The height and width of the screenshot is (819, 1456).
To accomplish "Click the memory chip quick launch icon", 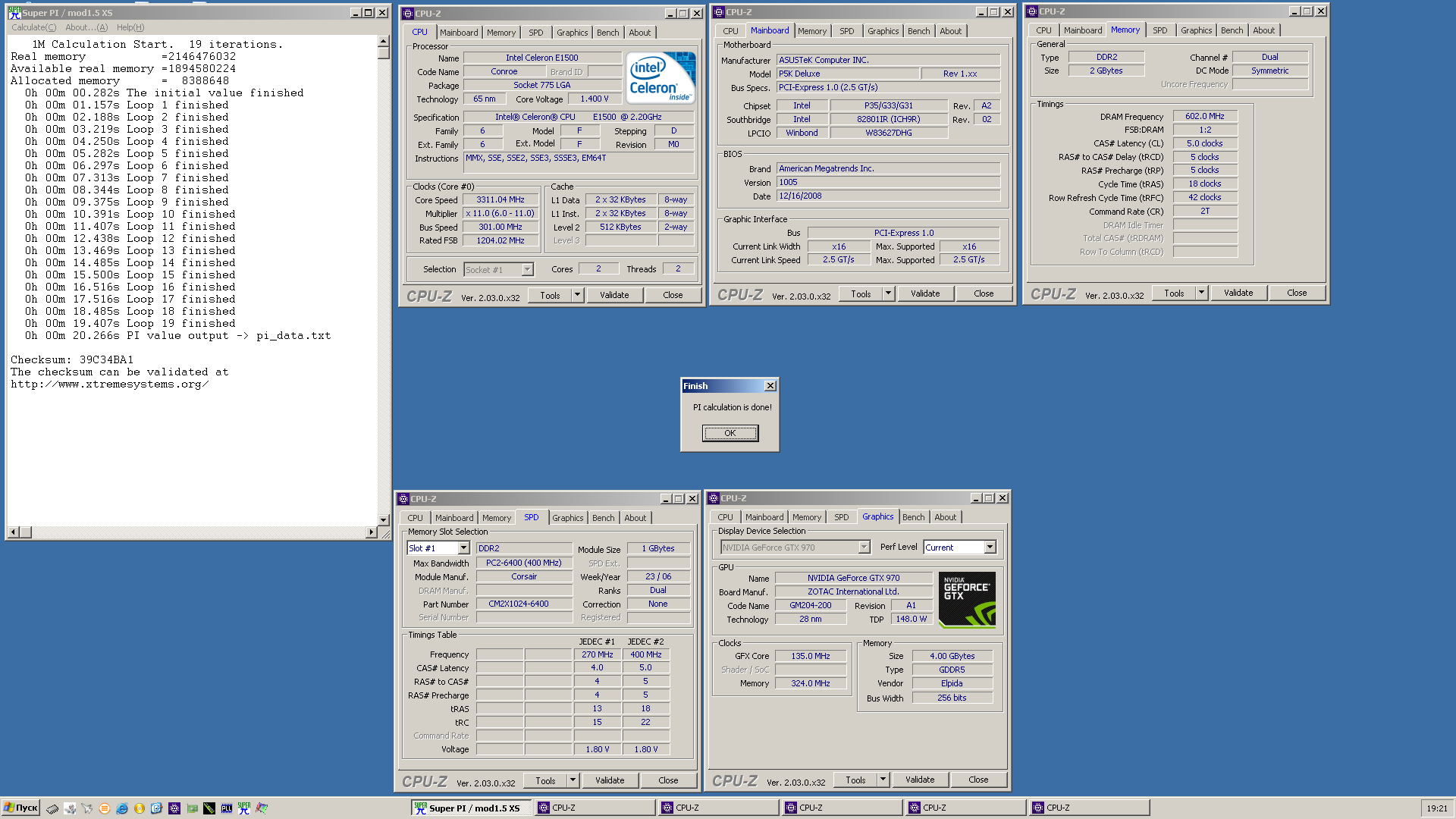I will point(52,809).
